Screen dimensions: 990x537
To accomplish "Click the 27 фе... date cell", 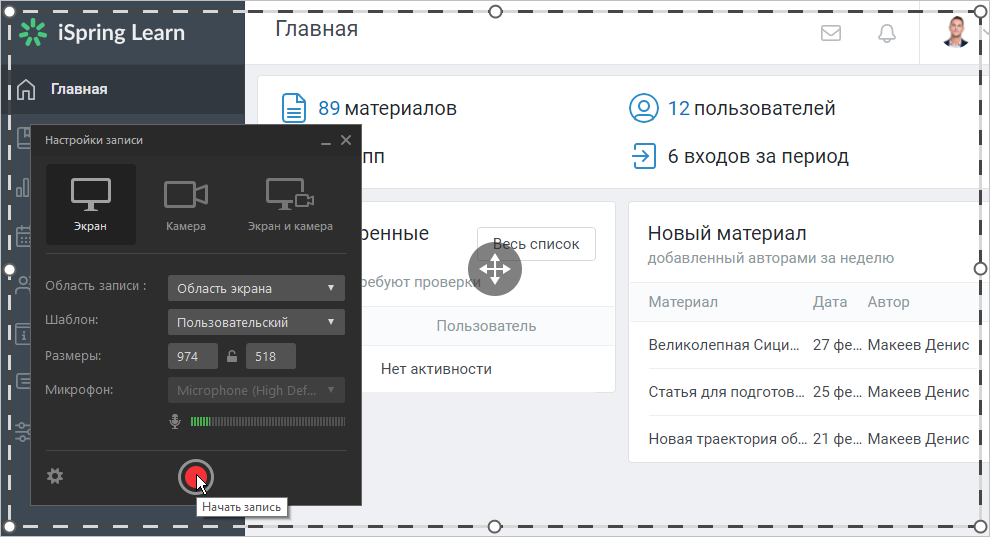I will (837, 345).
